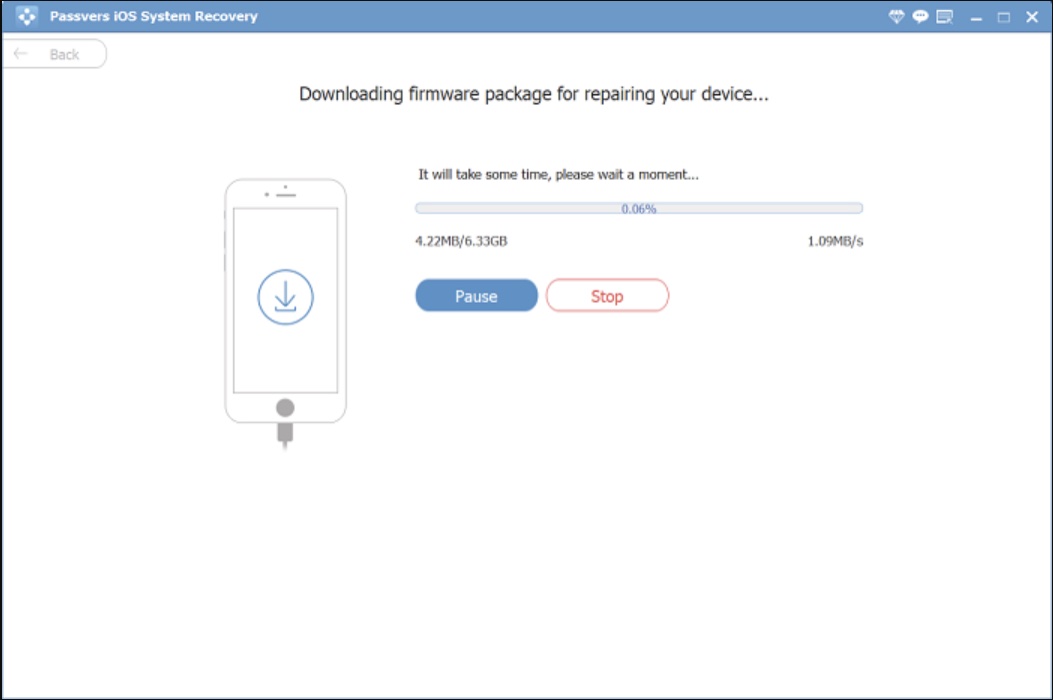Go back with the Back button
This screenshot has width=1053, height=700.
pos(54,54)
